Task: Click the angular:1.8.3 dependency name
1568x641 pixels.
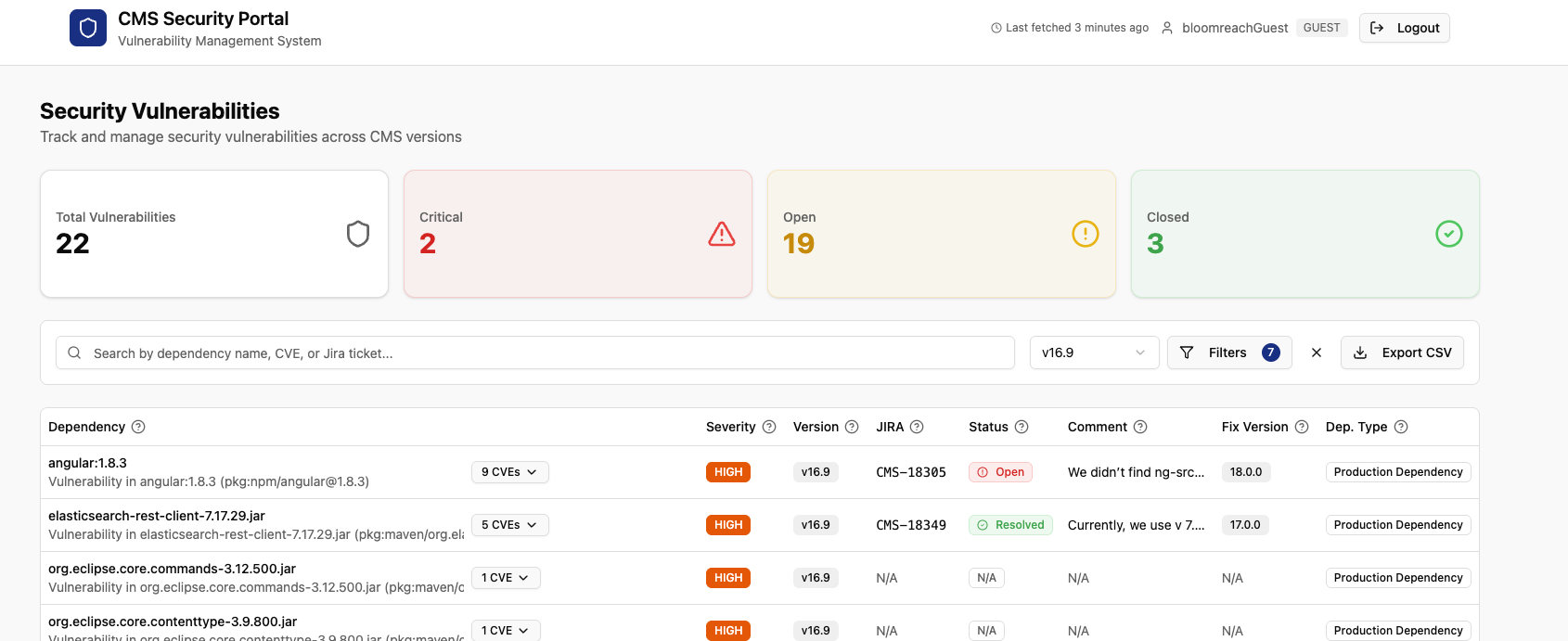Action: click(87, 463)
